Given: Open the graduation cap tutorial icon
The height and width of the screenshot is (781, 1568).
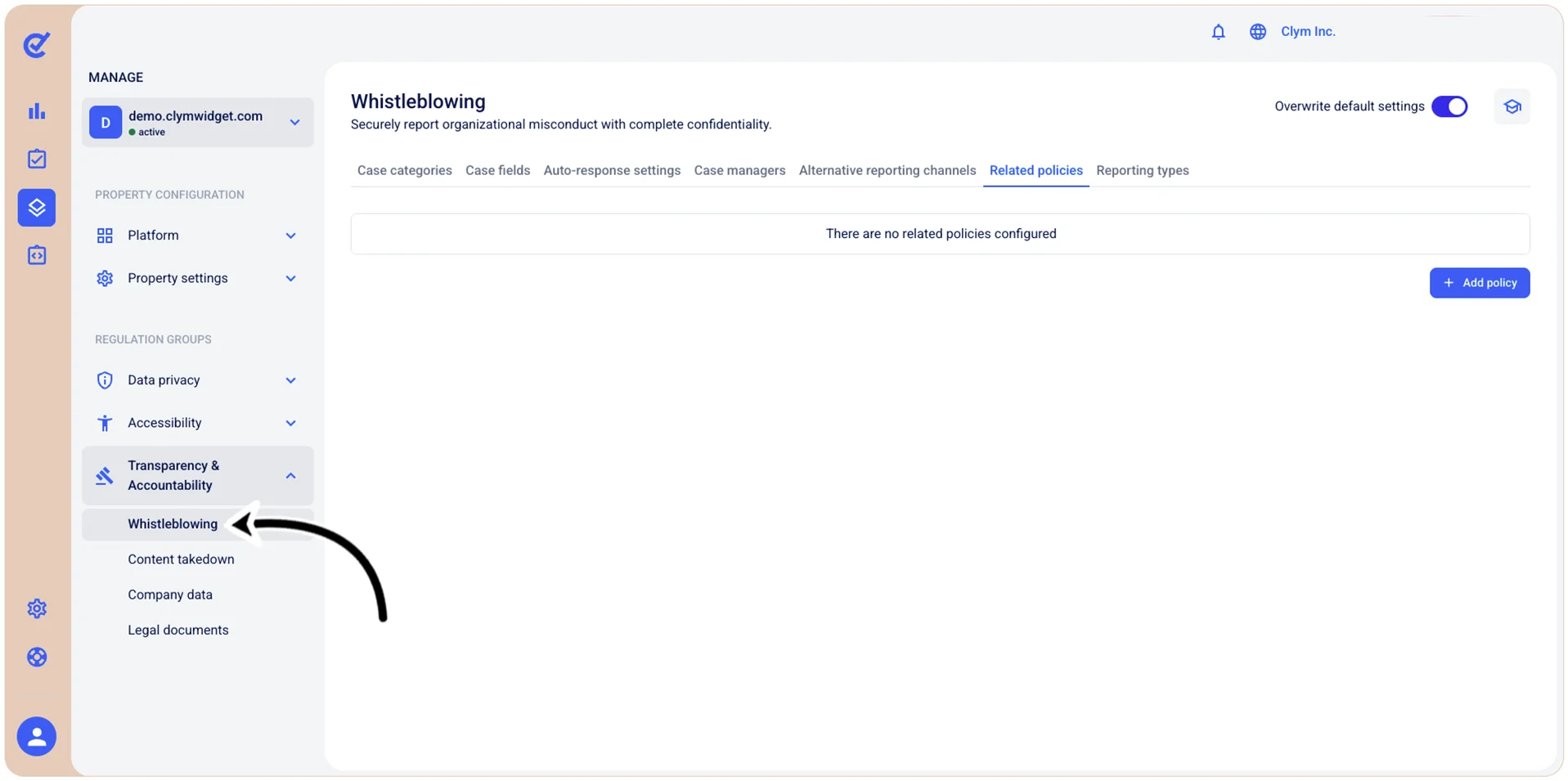Looking at the screenshot, I should pyautogui.click(x=1512, y=106).
